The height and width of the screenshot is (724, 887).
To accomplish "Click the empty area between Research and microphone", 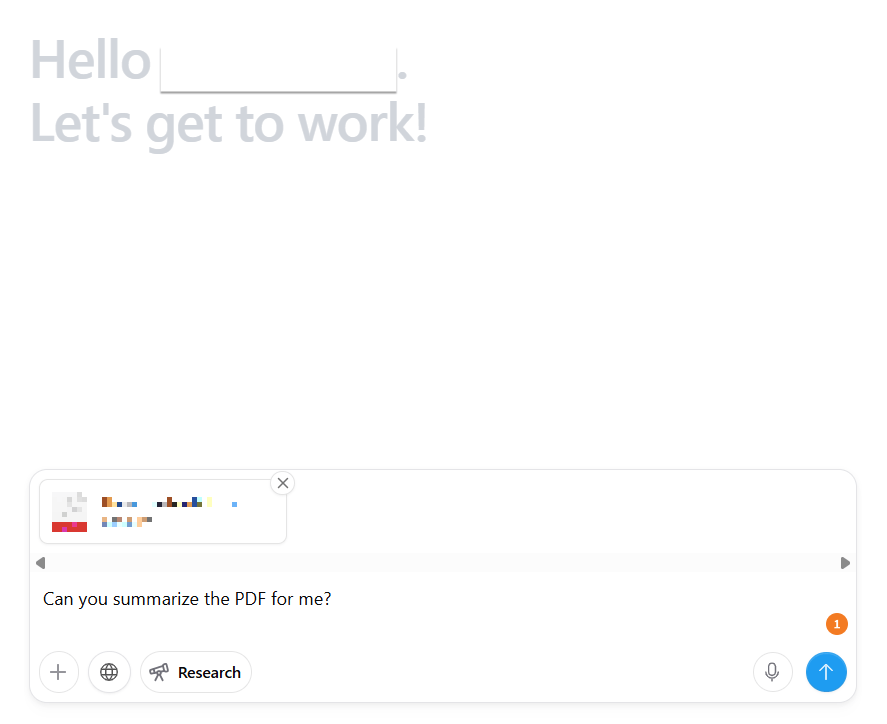I will (500, 672).
